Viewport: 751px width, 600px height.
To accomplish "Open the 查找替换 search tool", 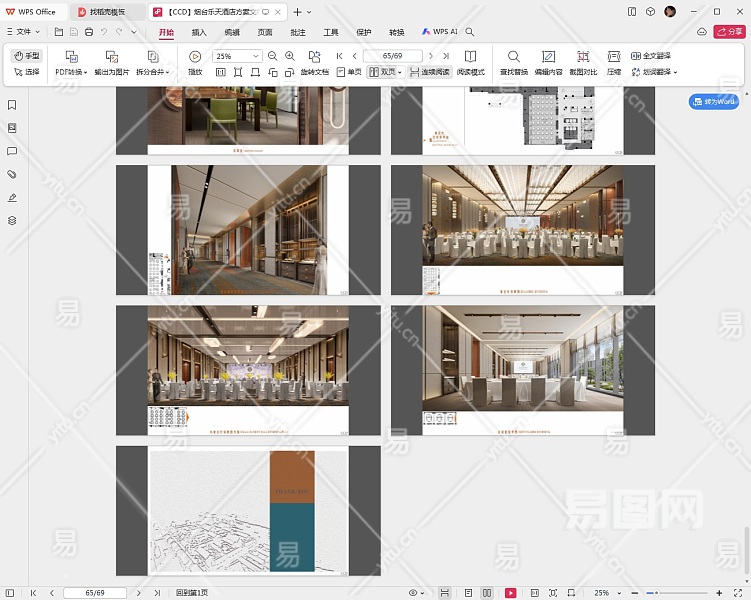I will [514, 57].
